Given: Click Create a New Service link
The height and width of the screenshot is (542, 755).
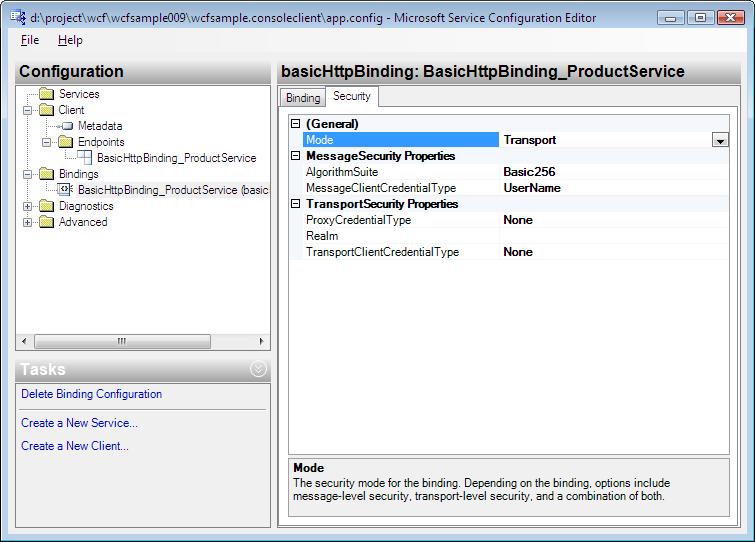Looking at the screenshot, I should pos(79,423).
